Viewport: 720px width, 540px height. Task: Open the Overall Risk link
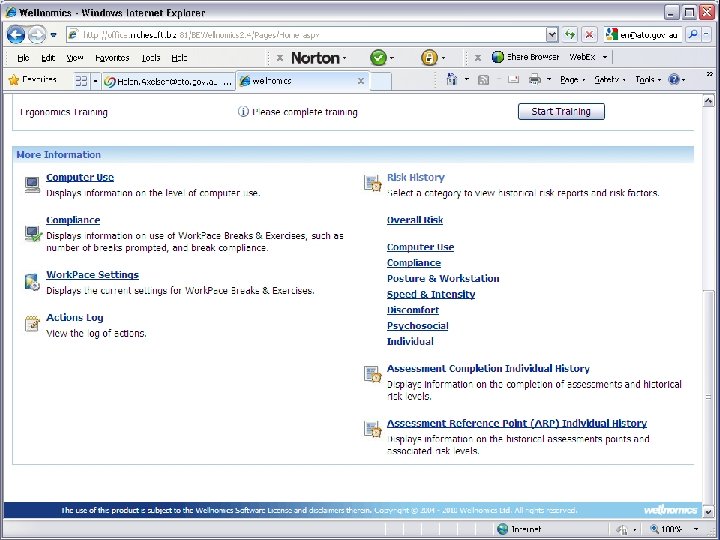tap(415, 220)
